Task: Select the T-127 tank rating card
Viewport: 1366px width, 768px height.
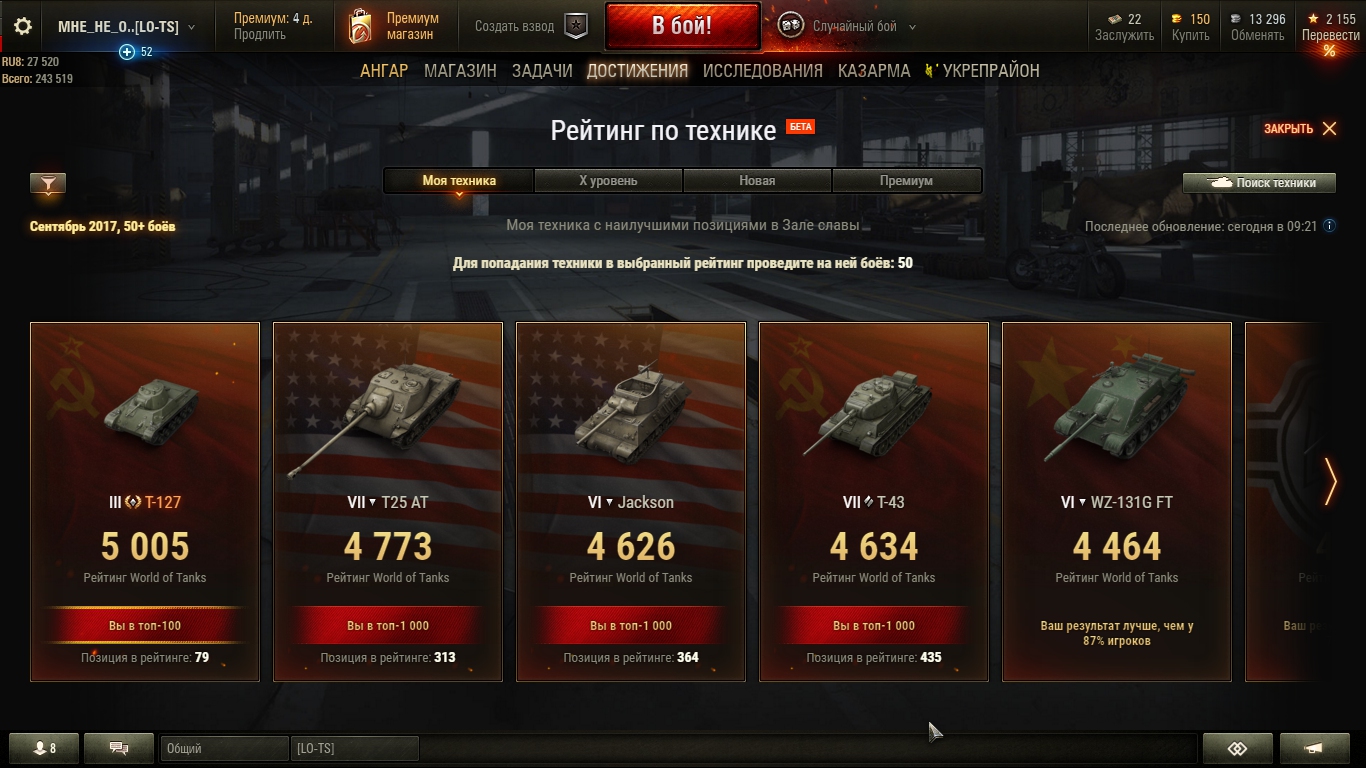Action: (x=145, y=501)
